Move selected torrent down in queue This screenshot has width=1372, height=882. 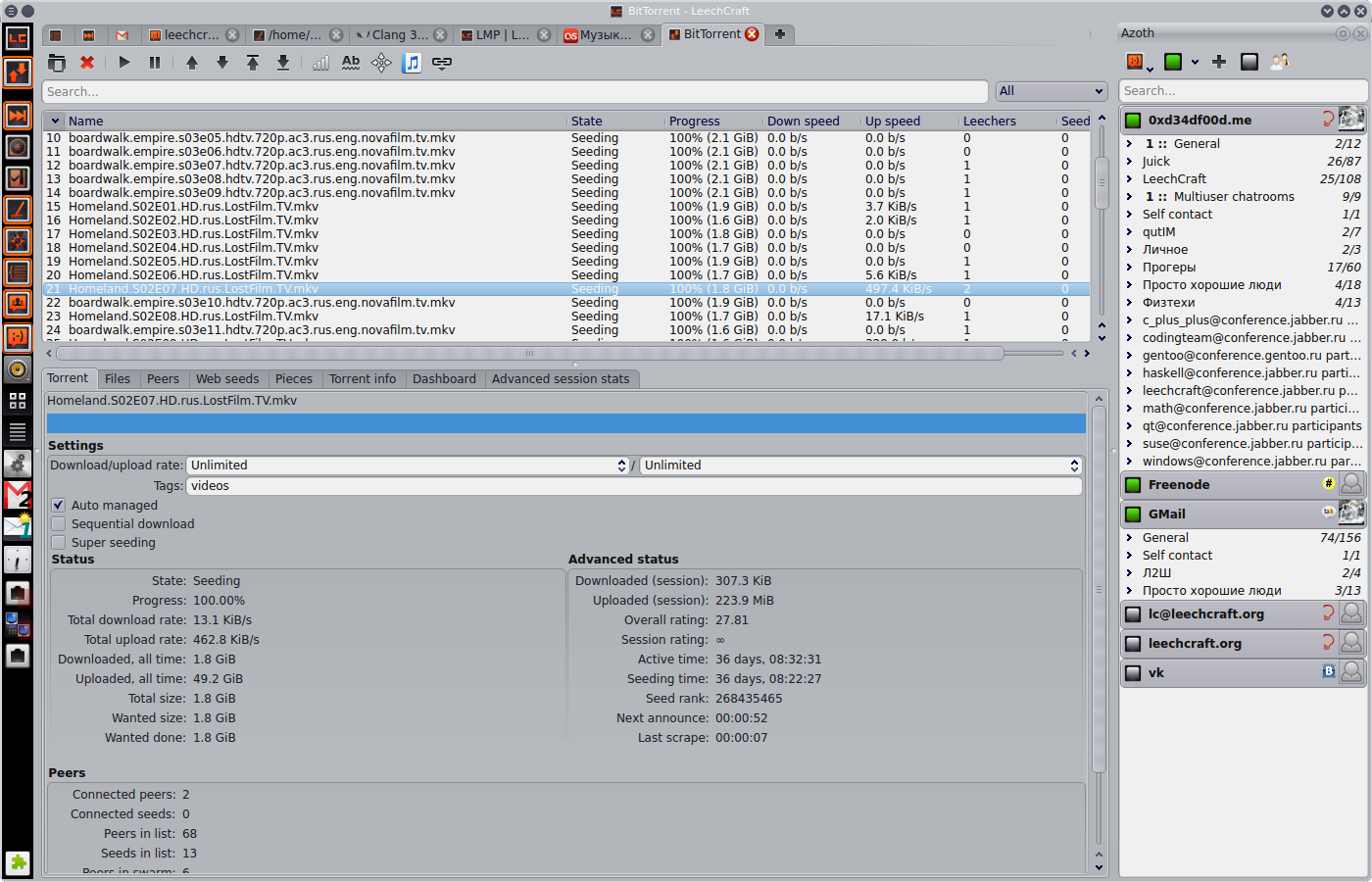click(222, 63)
